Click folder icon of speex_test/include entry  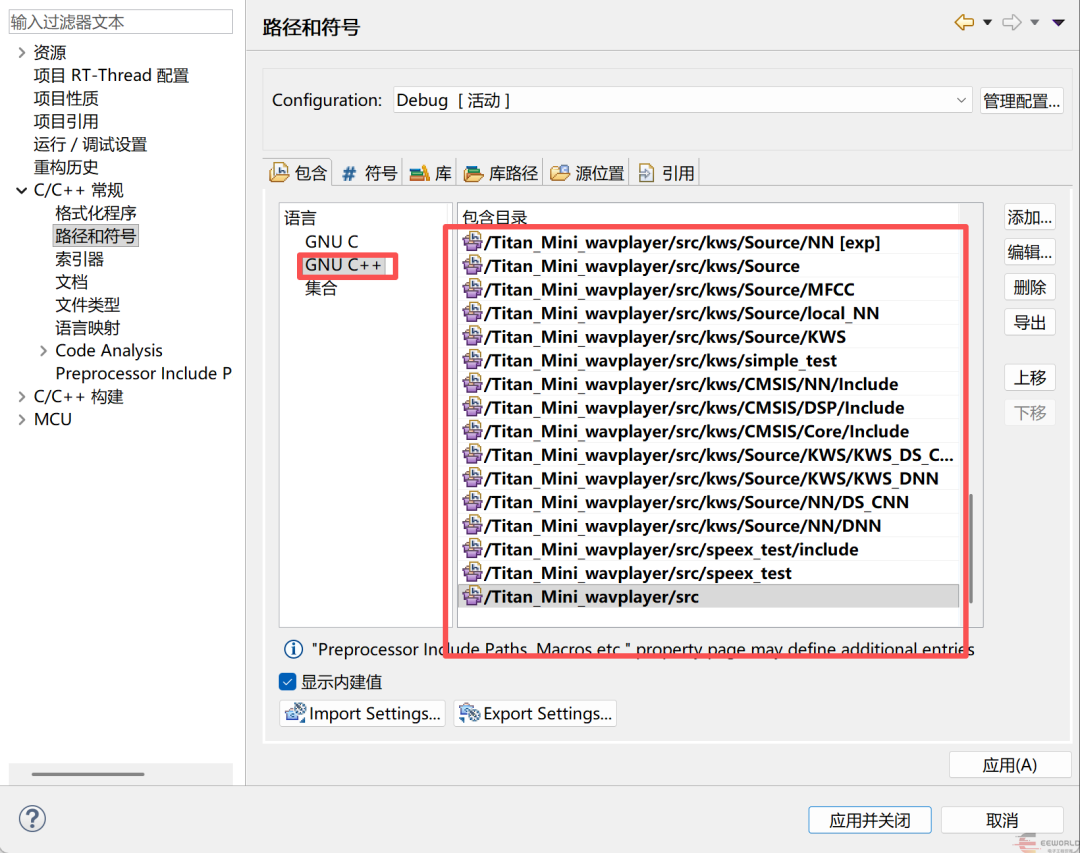coord(472,548)
